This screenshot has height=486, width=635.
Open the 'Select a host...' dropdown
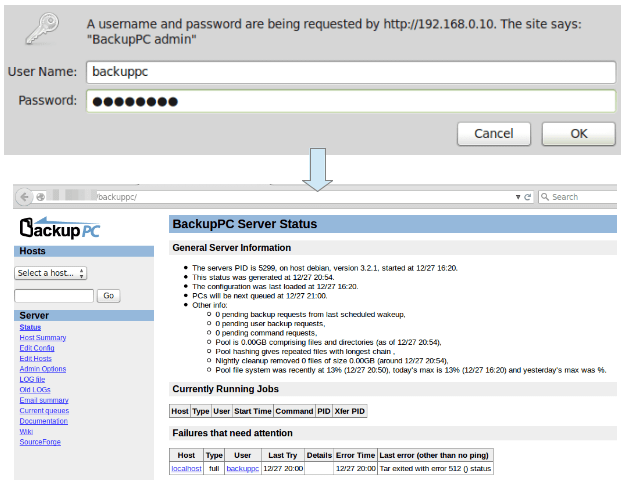[51, 273]
